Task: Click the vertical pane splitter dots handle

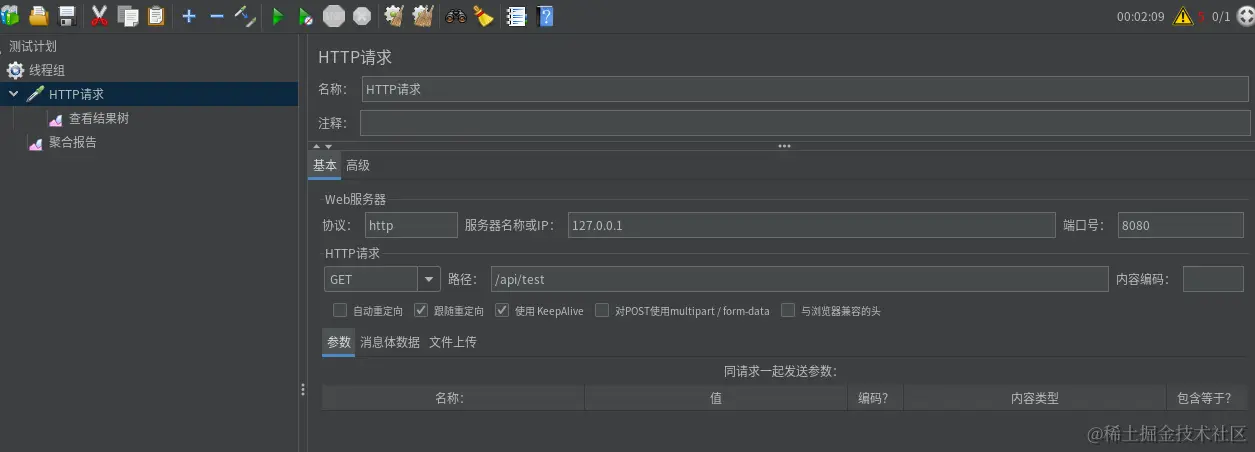Action: pyautogui.click(x=303, y=390)
